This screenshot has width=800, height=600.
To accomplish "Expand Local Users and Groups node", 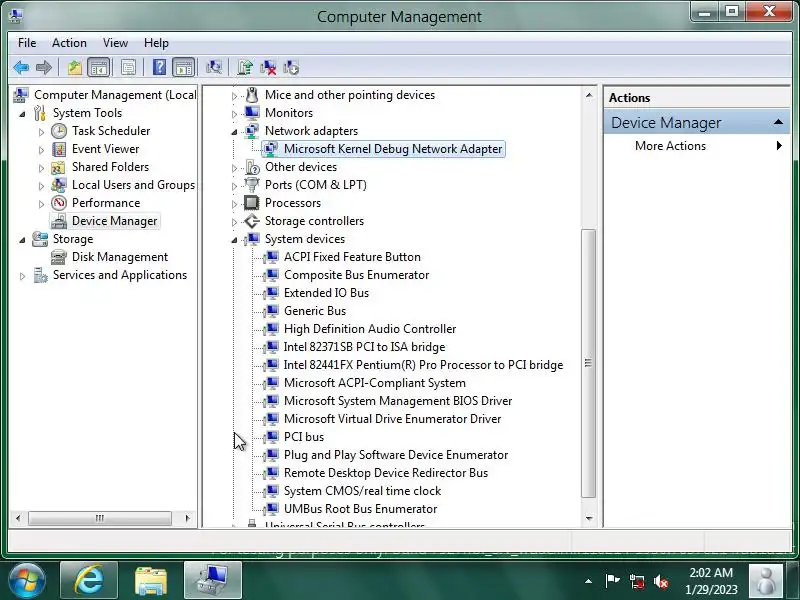I will [x=41, y=186].
